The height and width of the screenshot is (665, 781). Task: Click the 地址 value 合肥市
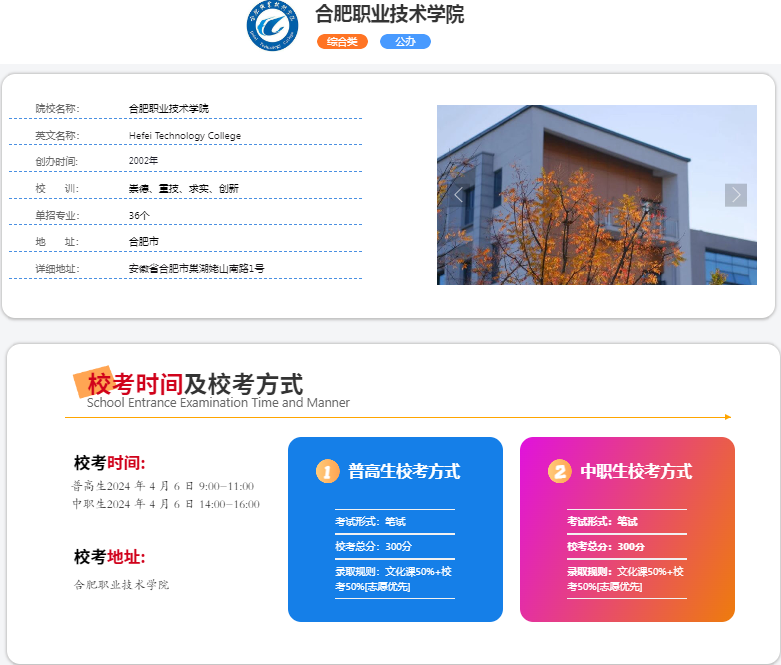pyautogui.click(x=143, y=242)
